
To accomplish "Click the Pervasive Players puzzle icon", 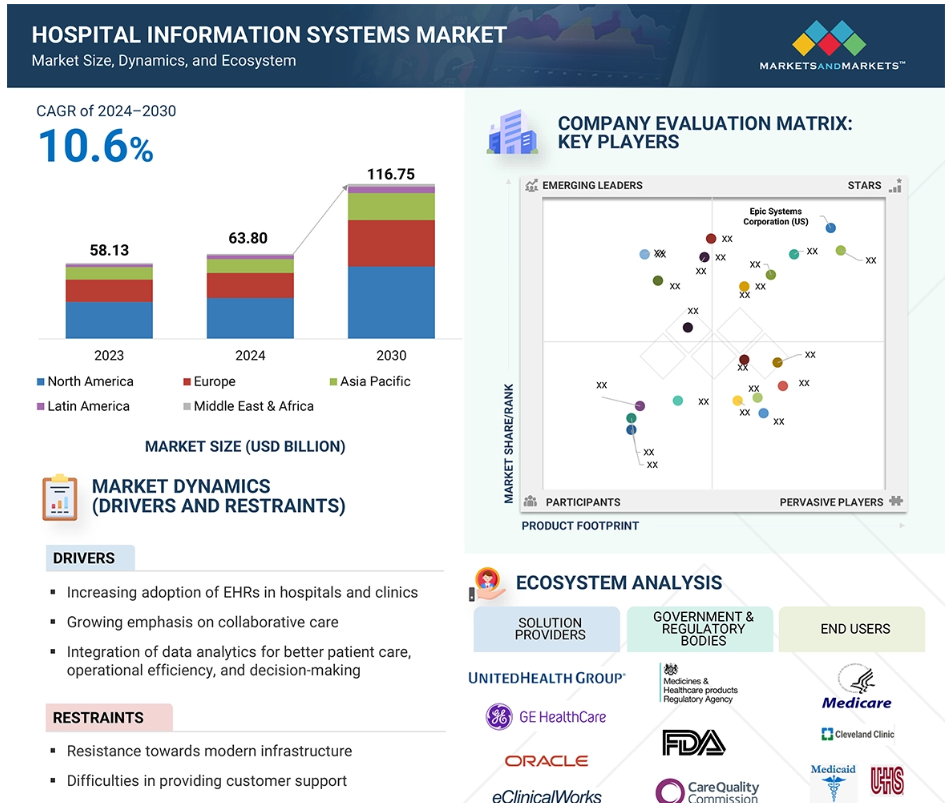I will (x=896, y=501).
